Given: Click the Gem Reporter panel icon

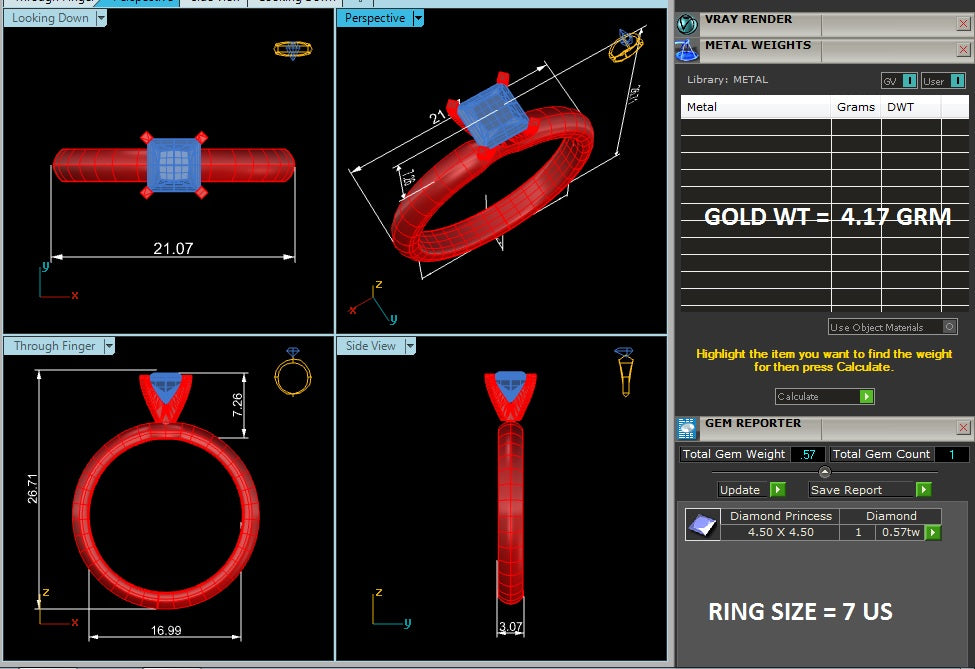Looking at the screenshot, I should click(x=687, y=428).
